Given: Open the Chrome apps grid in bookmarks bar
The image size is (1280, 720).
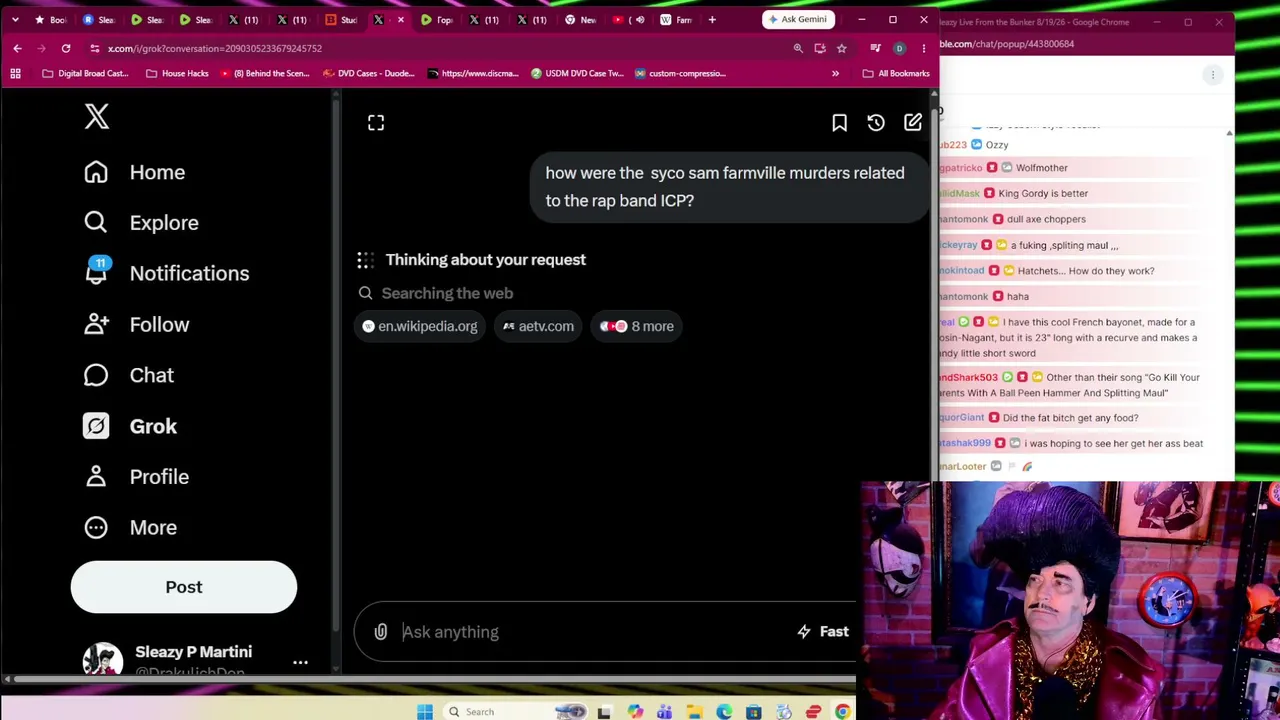Looking at the screenshot, I should [x=15, y=73].
